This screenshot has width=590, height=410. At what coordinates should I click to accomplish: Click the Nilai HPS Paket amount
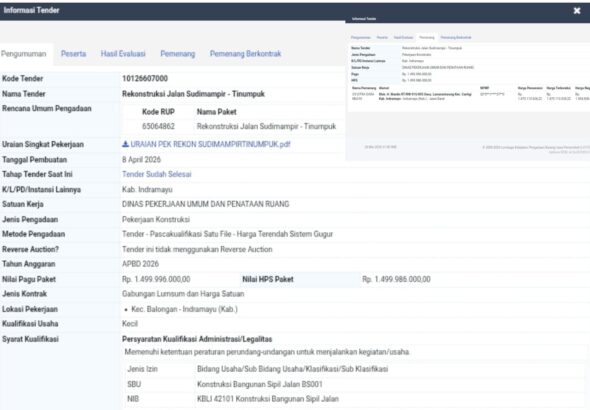pos(396,279)
